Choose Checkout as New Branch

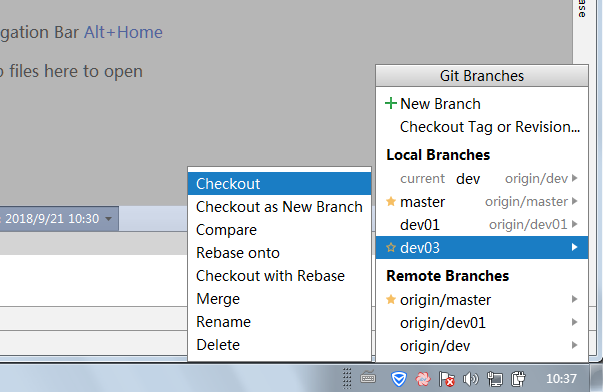(280, 207)
